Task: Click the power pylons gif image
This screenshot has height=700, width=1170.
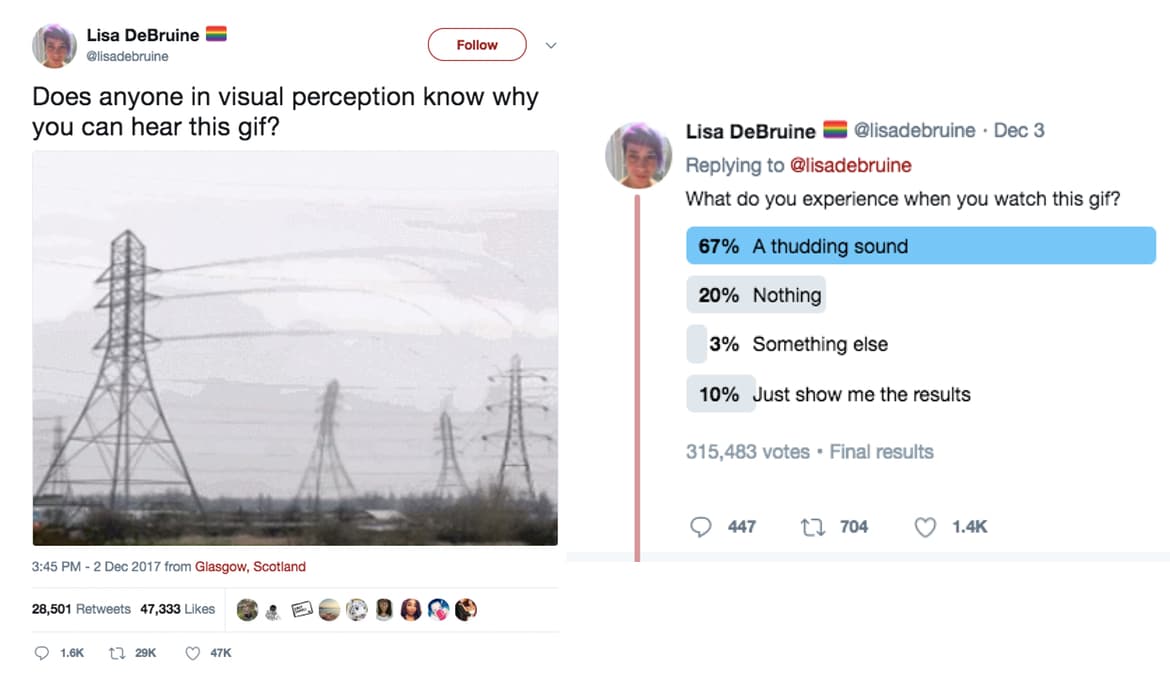Action: [295, 348]
